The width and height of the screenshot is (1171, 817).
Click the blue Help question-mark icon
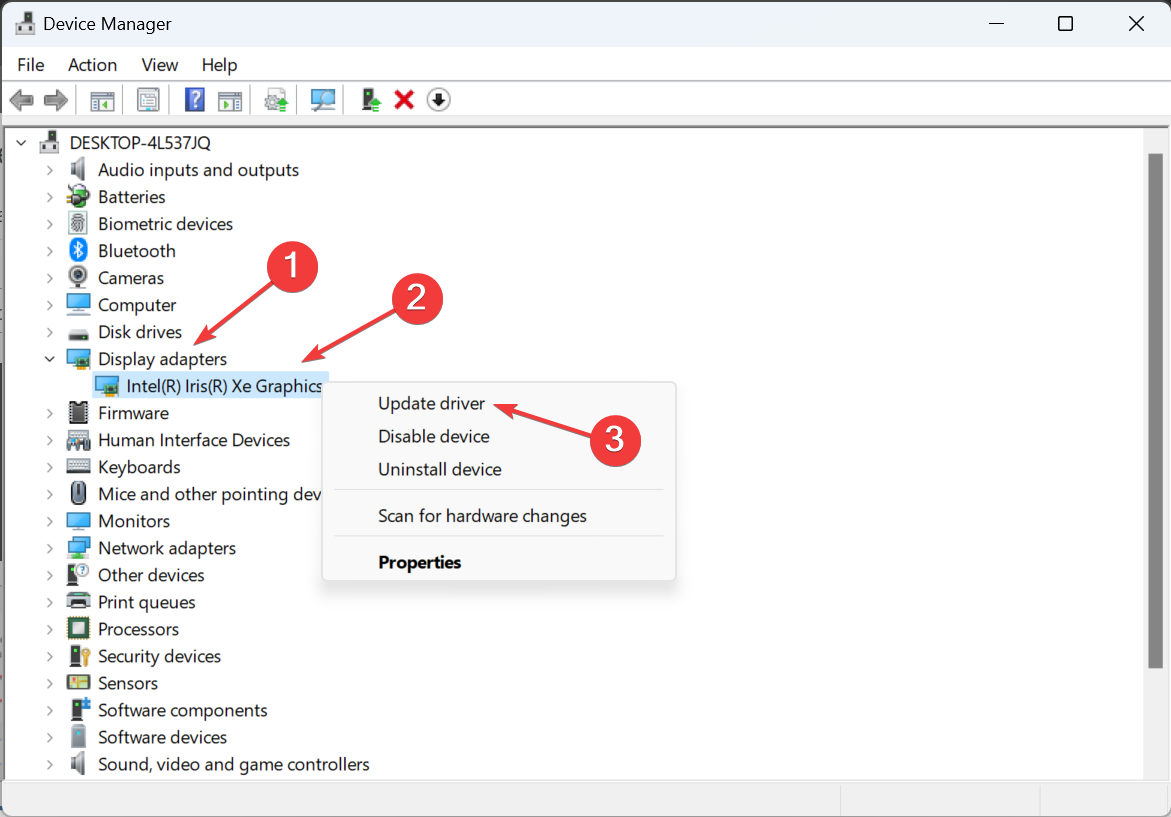pyautogui.click(x=194, y=99)
